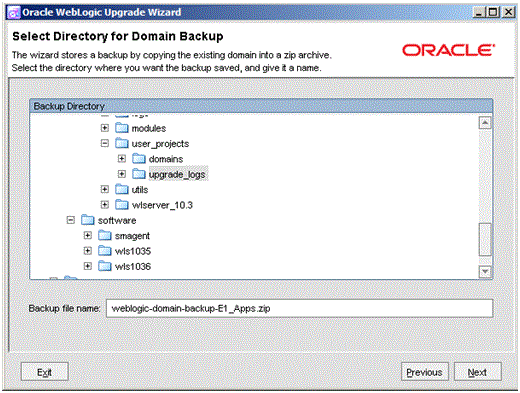Image resolution: width=520 pixels, height=393 pixels.
Task: Go to the Next wizard step
Action: (477, 372)
